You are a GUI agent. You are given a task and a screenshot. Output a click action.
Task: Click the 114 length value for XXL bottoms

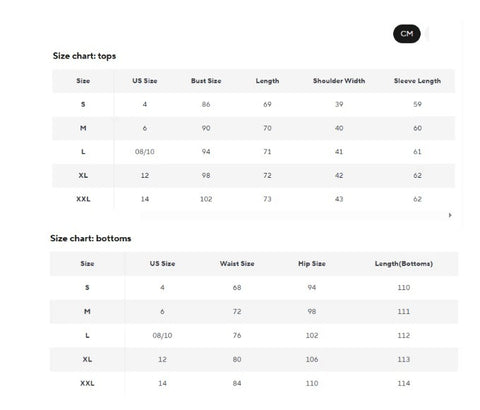[404, 383]
